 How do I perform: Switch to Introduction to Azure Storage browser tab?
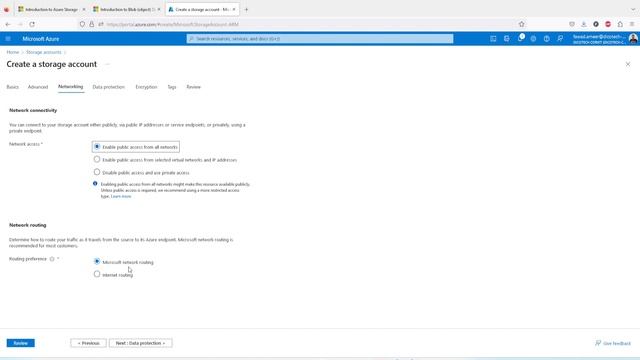51,9
